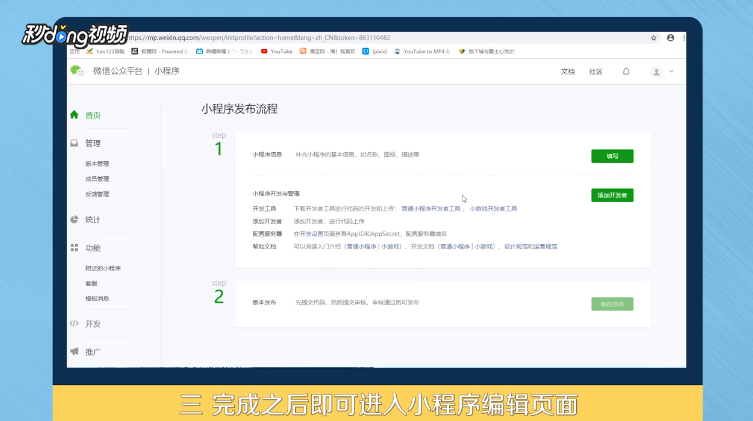Open 反馈管理 under 管理

click(97, 194)
